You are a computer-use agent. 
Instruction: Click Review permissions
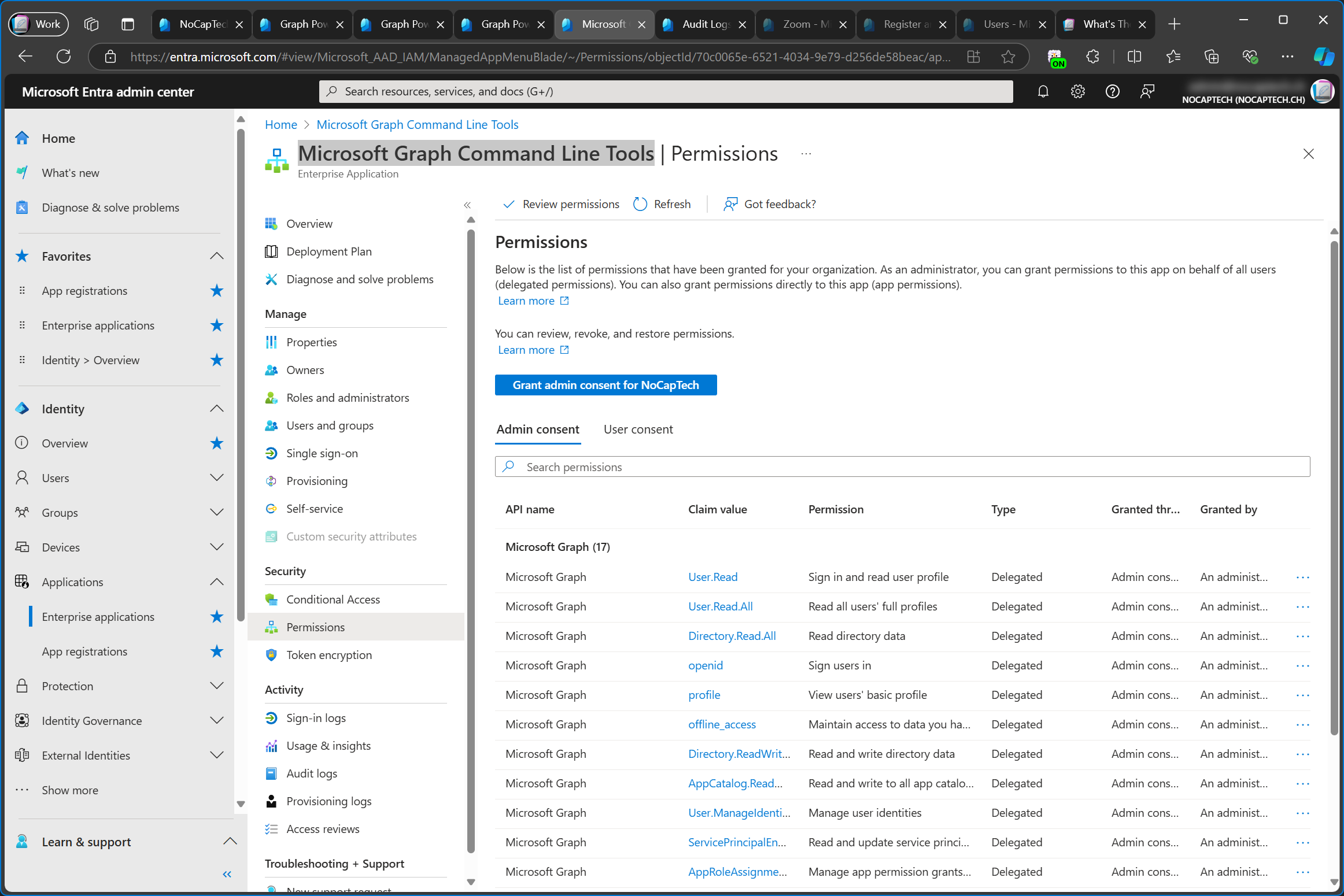(560, 204)
